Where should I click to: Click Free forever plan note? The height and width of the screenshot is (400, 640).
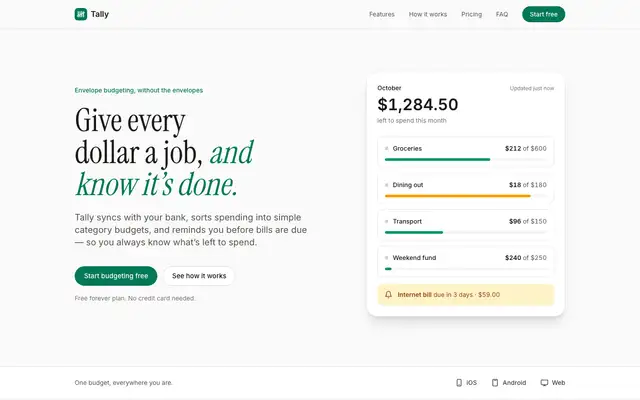pyautogui.click(x=135, y=298)
